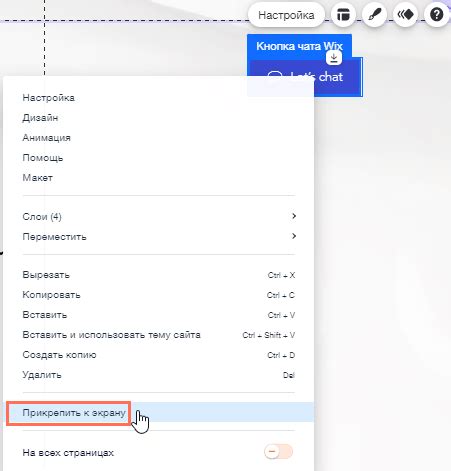Select Удалить from the context menu
The height and width of the screenshot is (471, 451).
pyautogui.click(x=159, y=375)
